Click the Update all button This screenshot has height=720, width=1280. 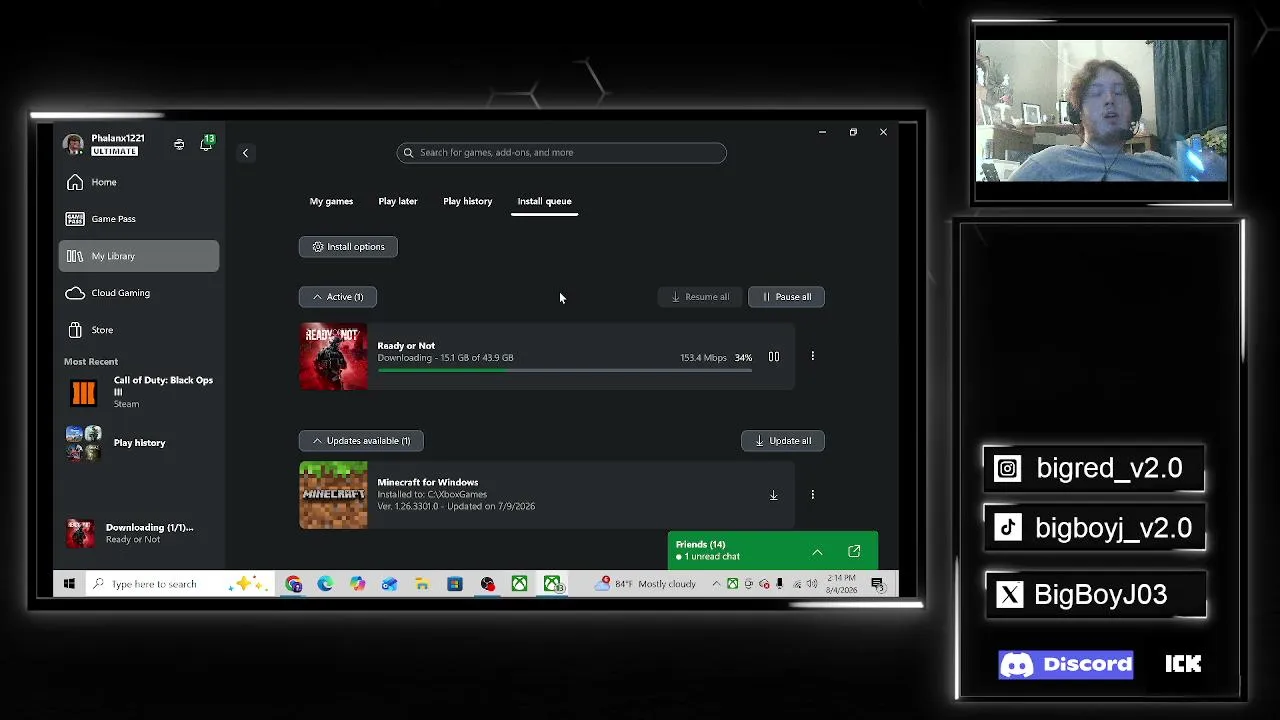tap(783, 441)
